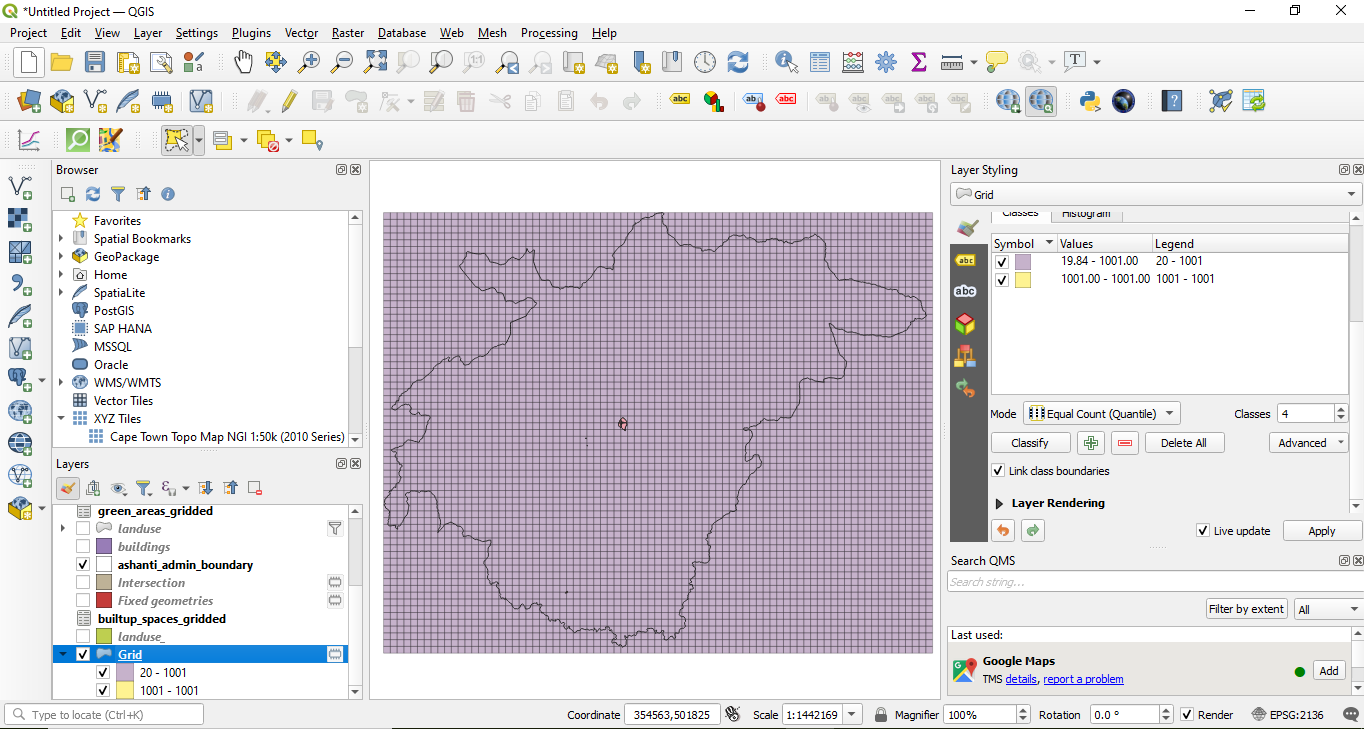Filter the Browser panel using the funnel icon

click(x=118, y=194)
